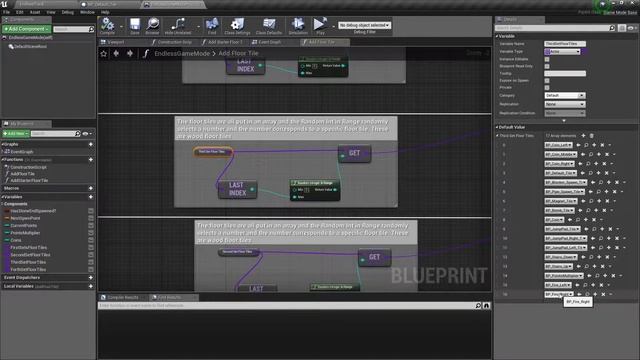
Task: Click the Simulation toolbar icon
Action: coord(298,26)
